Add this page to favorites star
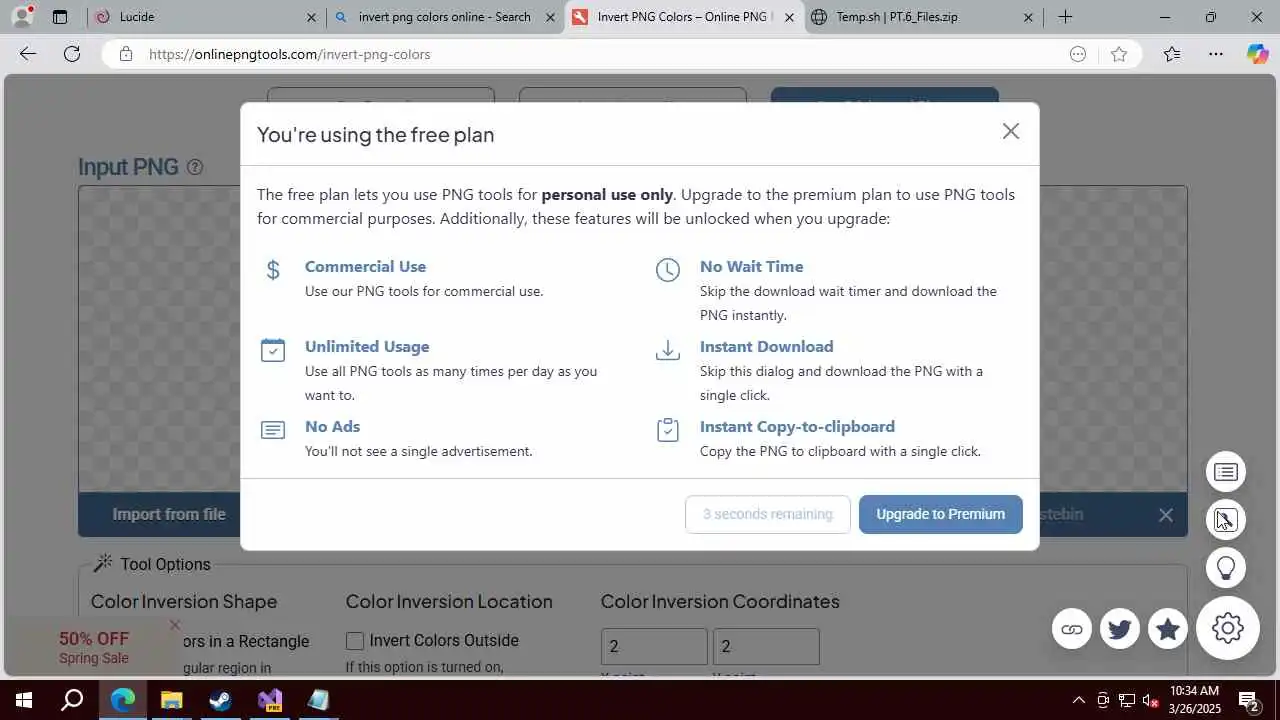1280x720 pixels. coord(1119,54)
